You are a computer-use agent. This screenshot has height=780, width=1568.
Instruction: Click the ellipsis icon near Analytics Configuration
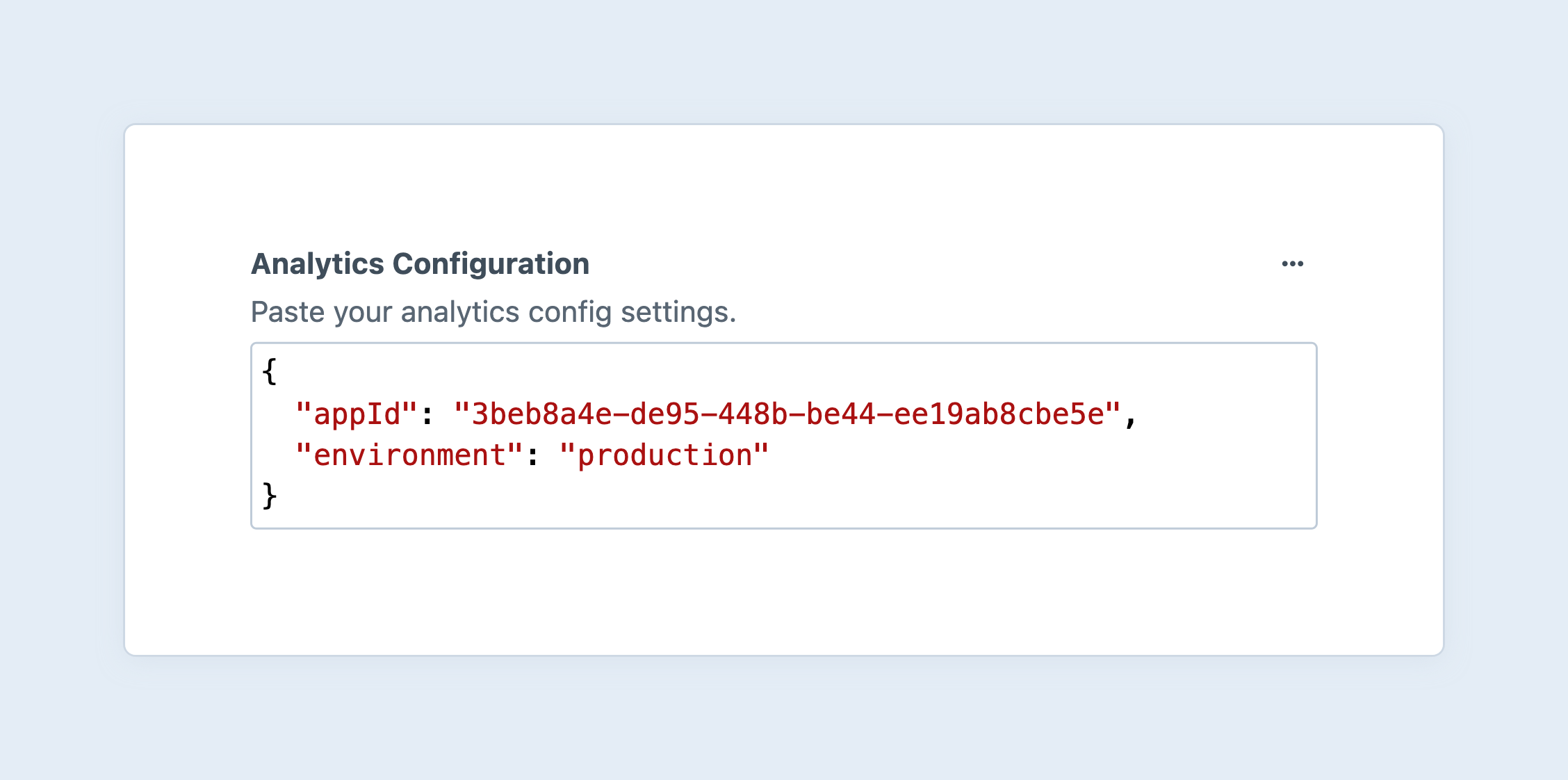(x=1293, y=263)
